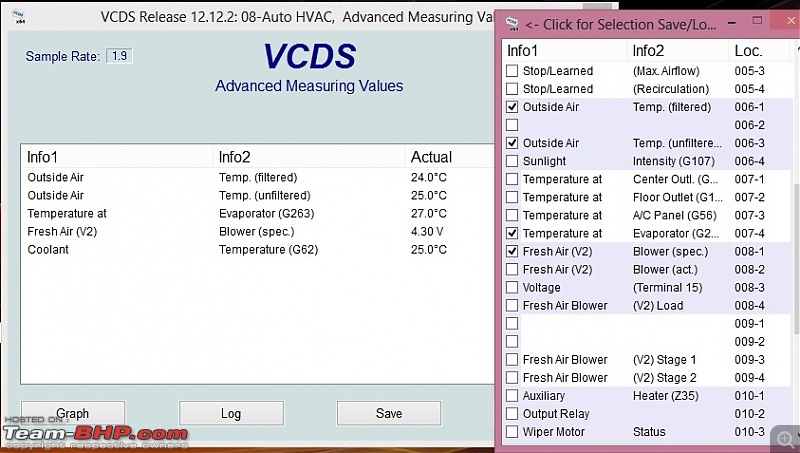Uncheck Outside Air Temp. (filtered) 006-1

coord(512,107)
